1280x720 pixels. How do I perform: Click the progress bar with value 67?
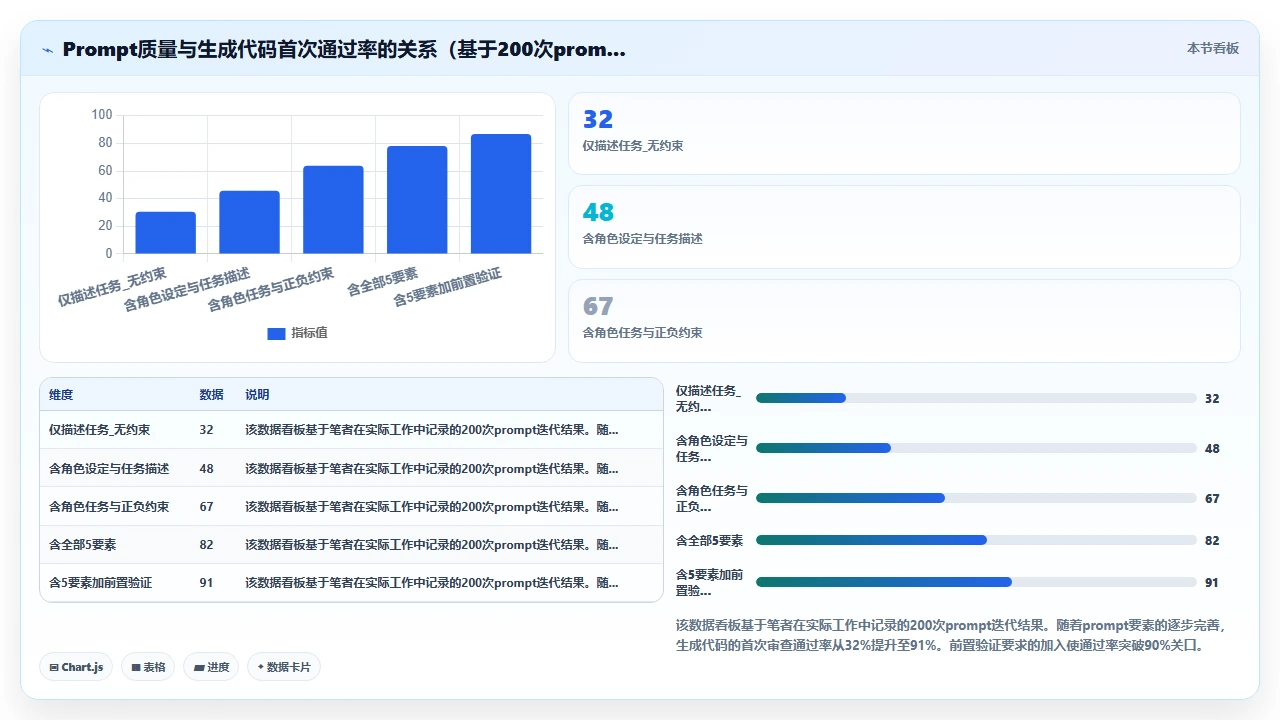point(976,498)
